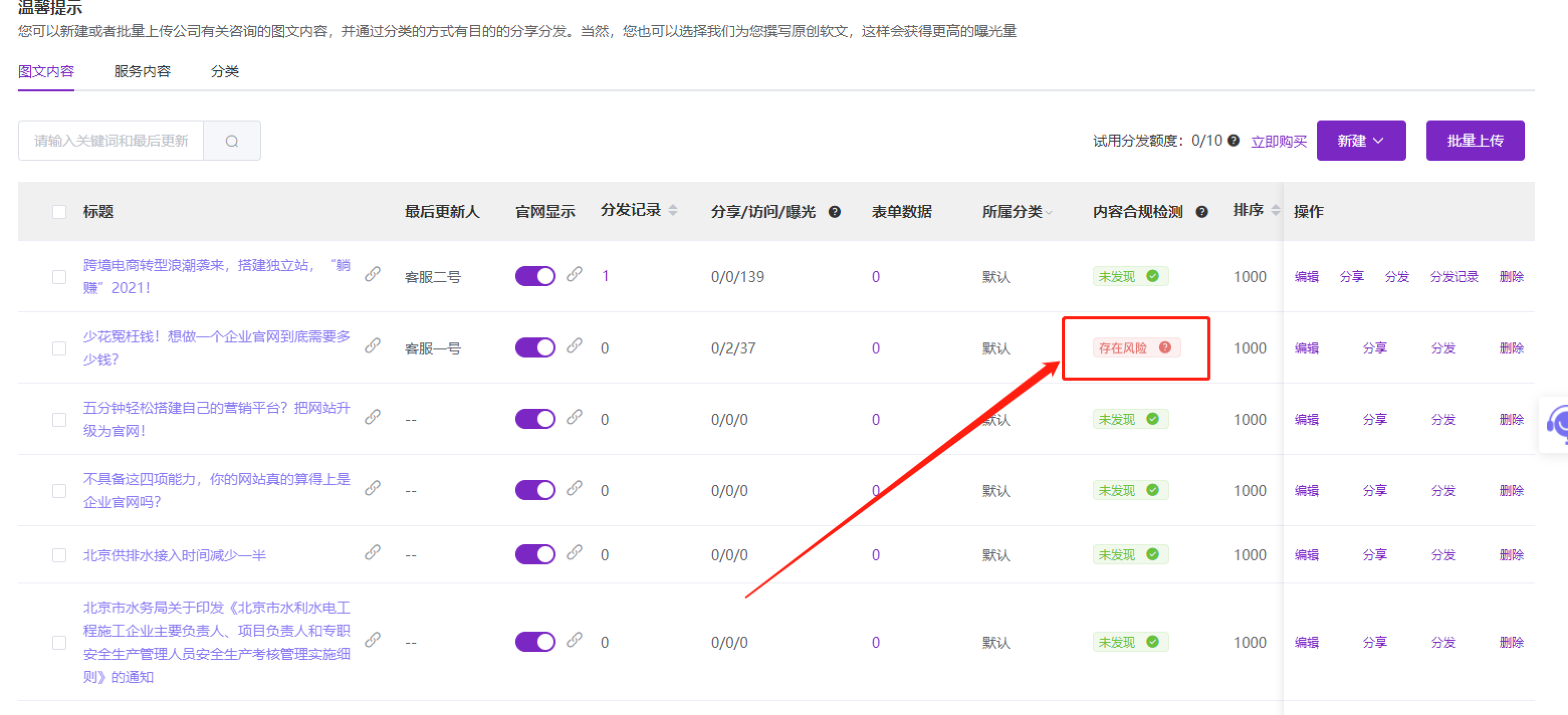Sort by 排序 column arrows
Viewport: 1568px width, 715px height.
(1275, 210)
